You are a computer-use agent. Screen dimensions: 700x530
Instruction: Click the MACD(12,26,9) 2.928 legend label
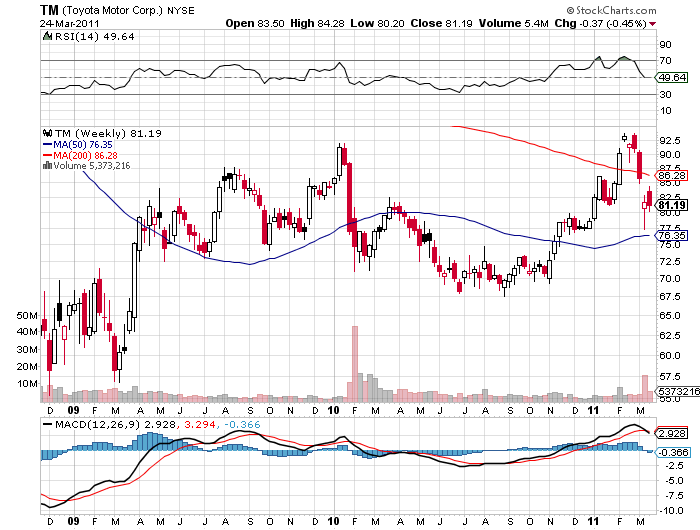pyautogui.click(x=115, y=424)
